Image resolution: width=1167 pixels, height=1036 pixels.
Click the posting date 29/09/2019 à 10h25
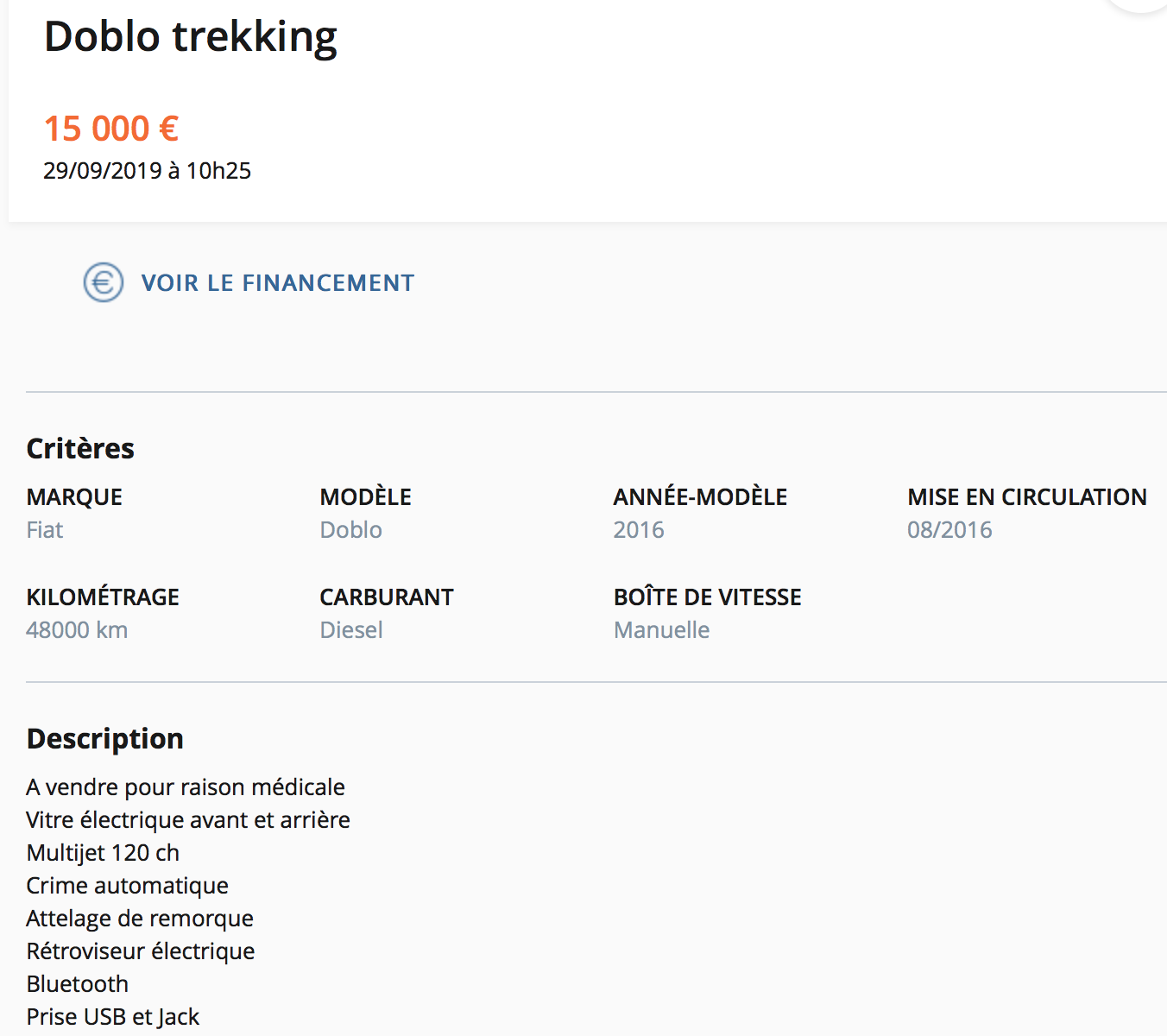(x=147, y=171)
